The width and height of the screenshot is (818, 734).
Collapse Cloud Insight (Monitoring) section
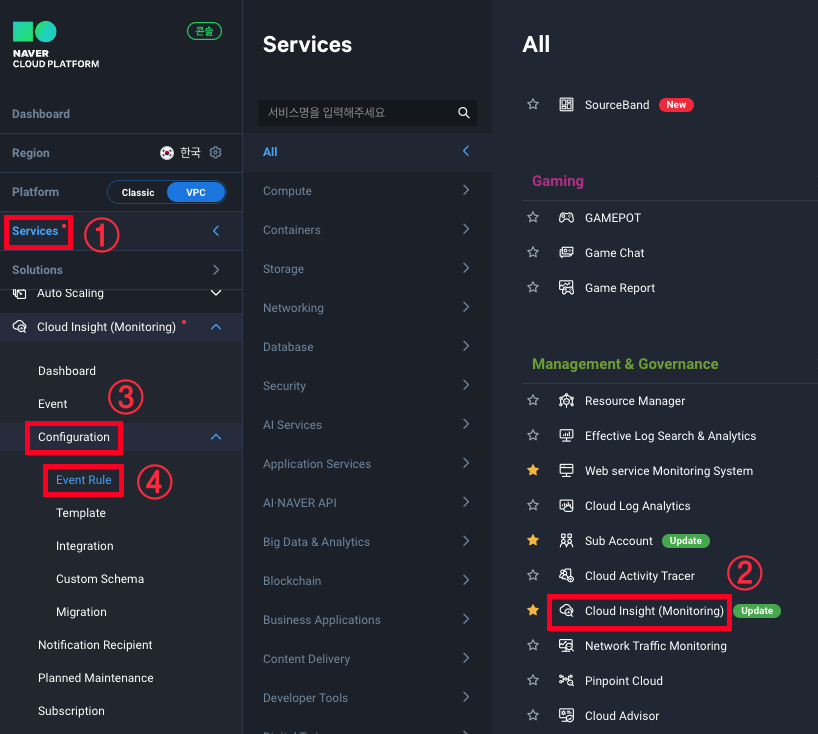[x=216, y=327]
